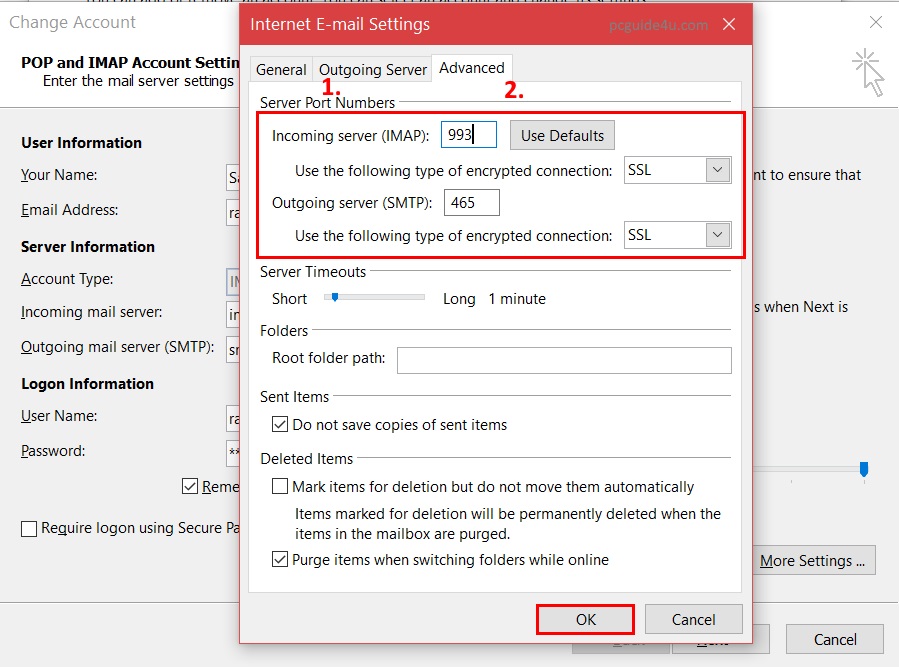
Task: Click the Root folder path field
Action: click(x=564, y=360)
